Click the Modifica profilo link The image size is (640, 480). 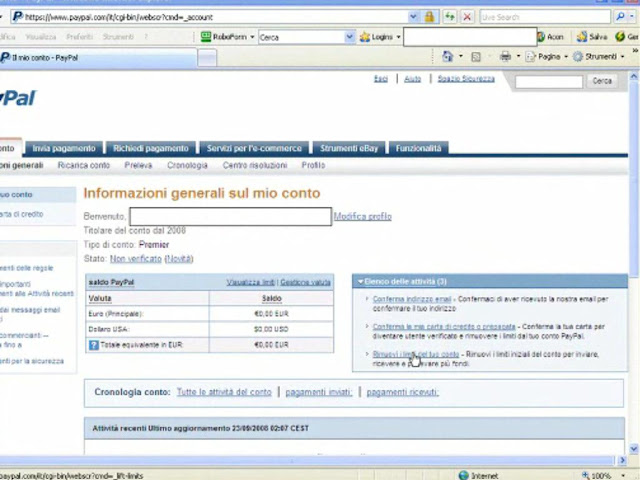(362, 216)
